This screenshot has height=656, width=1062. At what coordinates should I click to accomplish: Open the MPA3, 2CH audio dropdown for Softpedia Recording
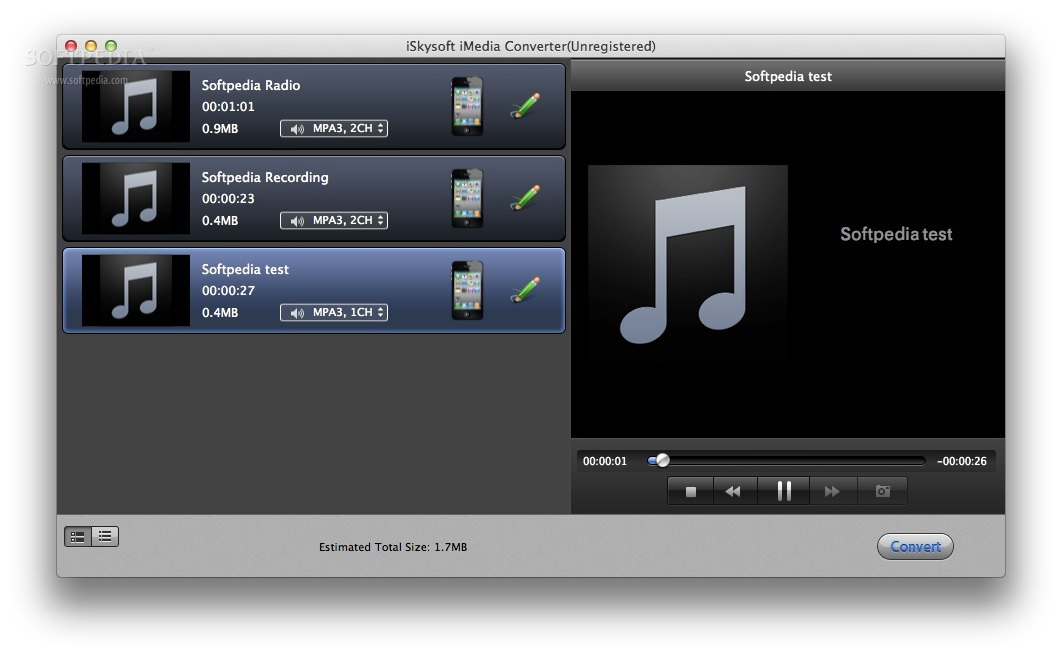(x=334, y=221)
